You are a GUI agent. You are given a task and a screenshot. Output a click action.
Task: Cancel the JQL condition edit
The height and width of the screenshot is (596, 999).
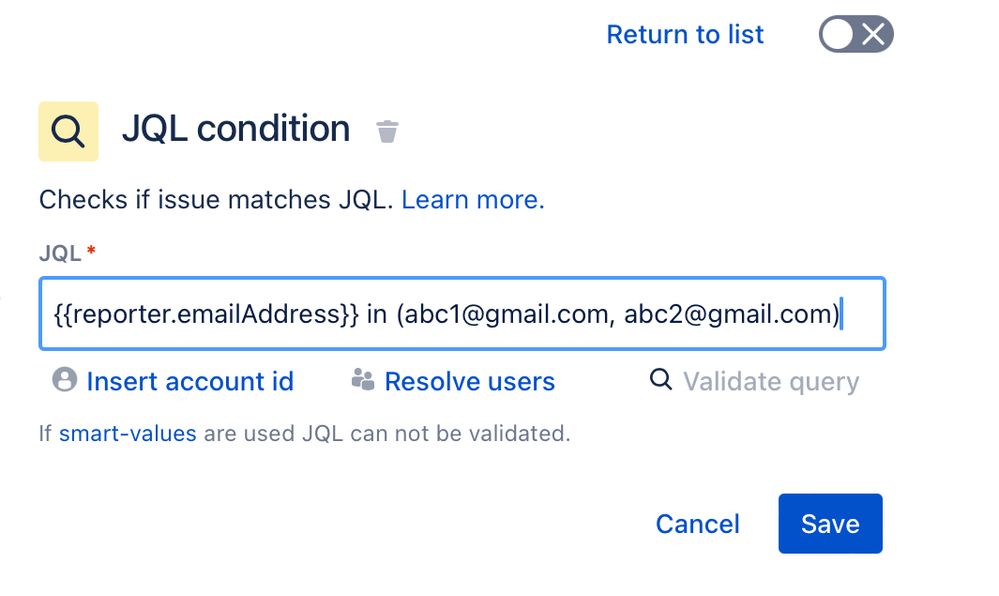(x=698, y=524)
